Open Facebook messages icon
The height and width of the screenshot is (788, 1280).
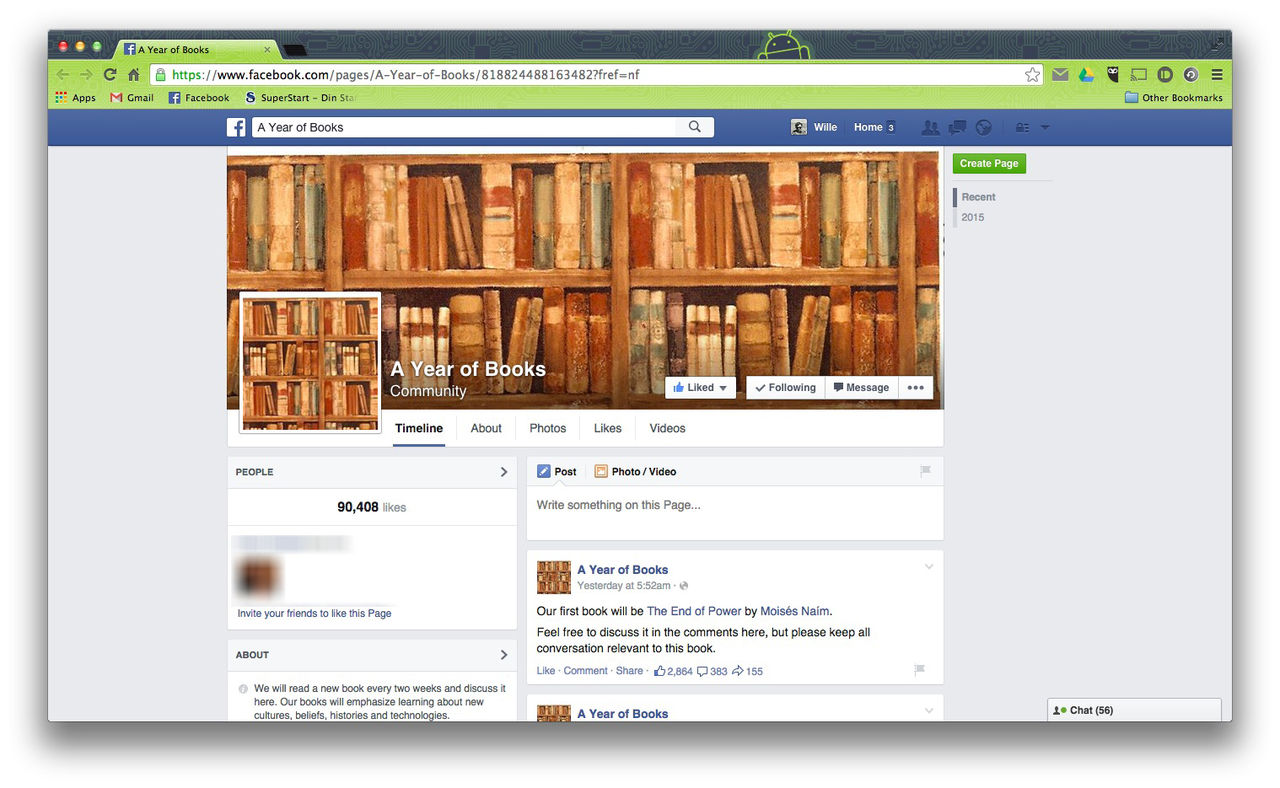pyautogui.click(x=957, y=127)
